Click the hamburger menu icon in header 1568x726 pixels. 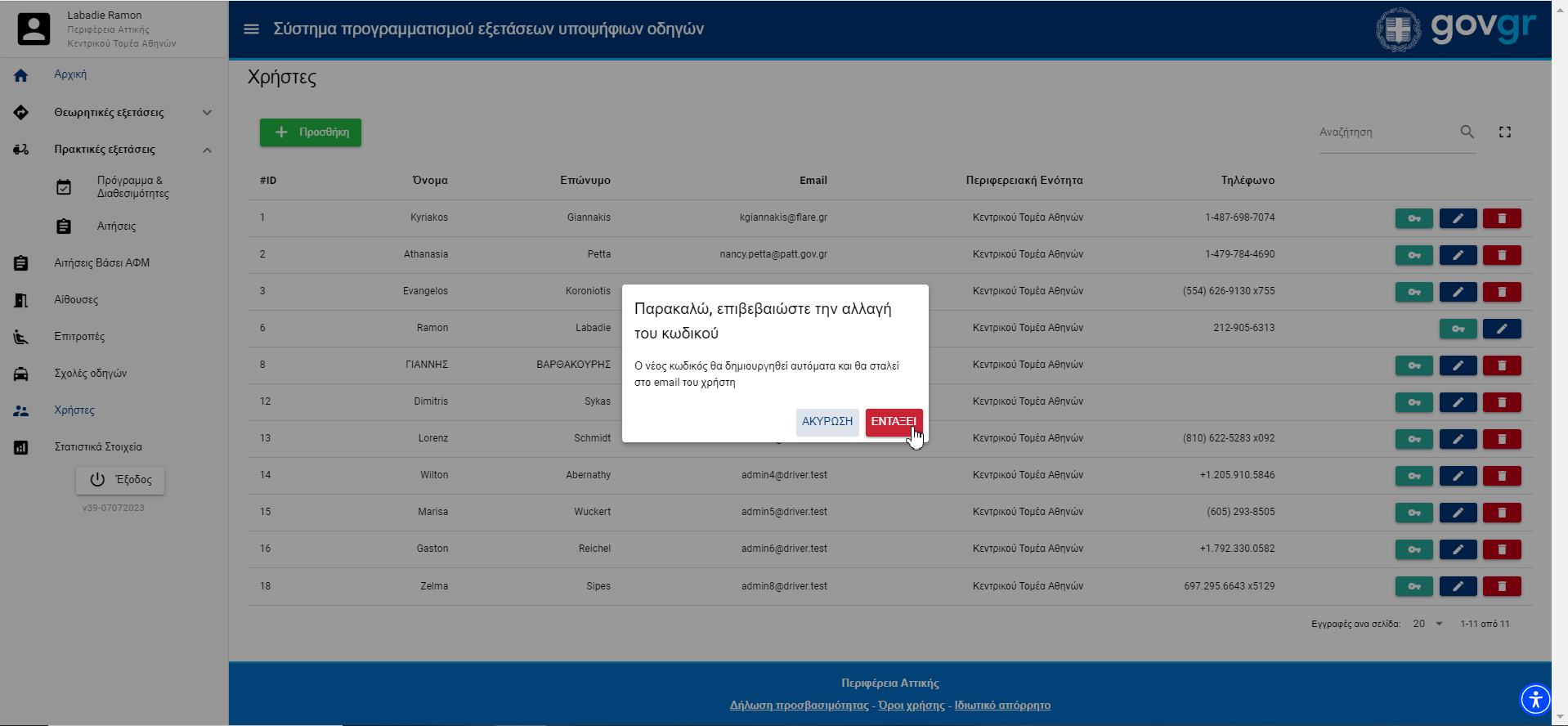click(251, 29)
